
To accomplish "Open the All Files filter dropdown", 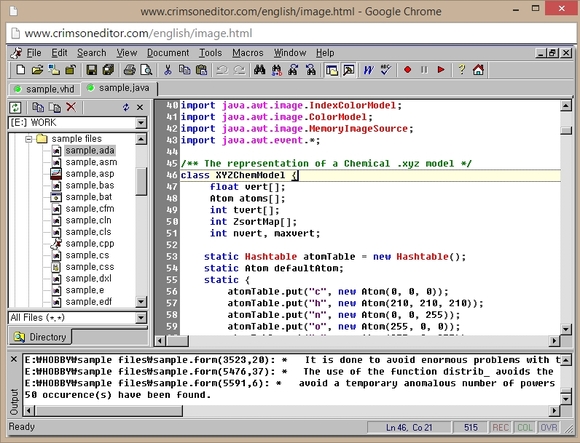I will point(141,318).
